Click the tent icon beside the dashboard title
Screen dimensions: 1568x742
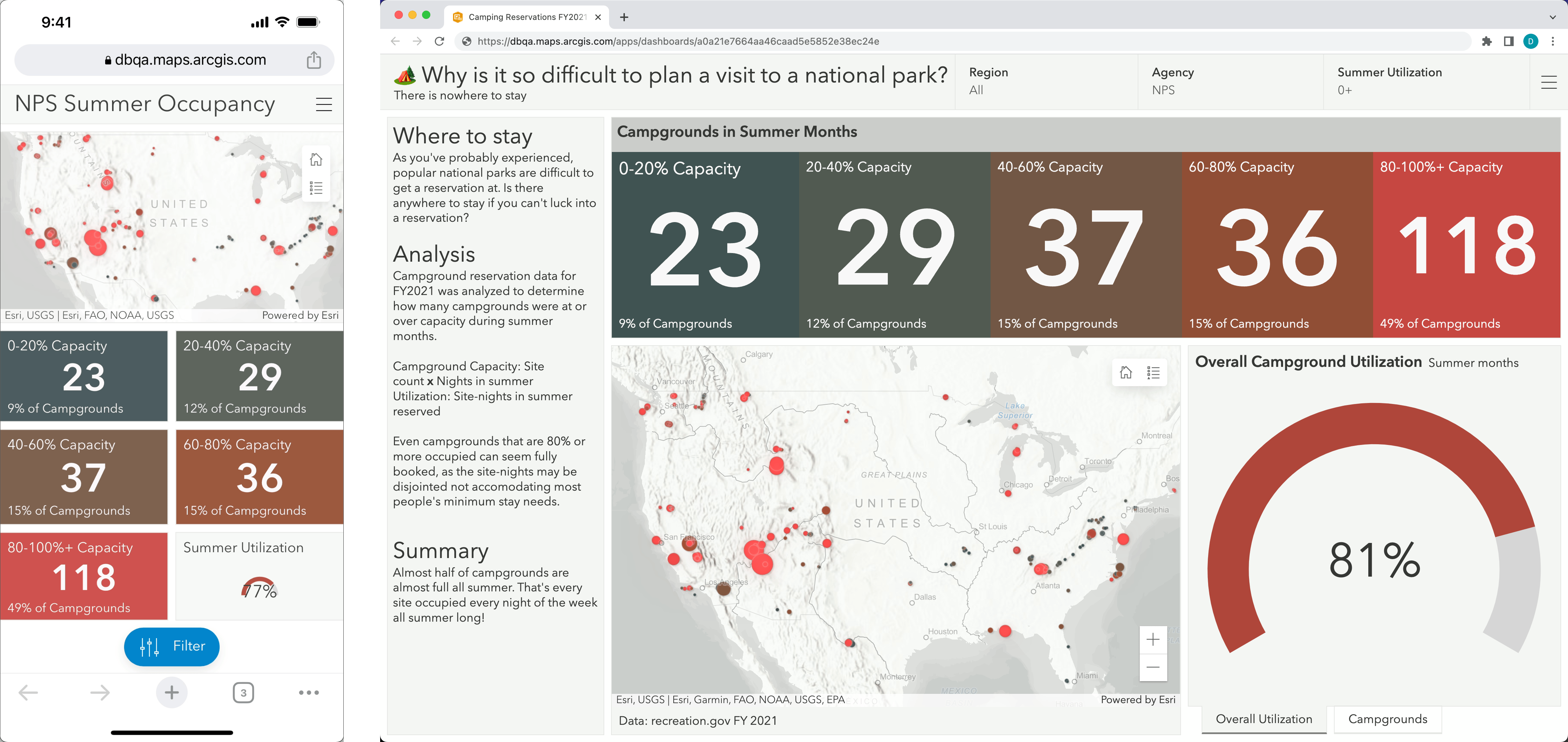pyautogui.click(x=405, y=76)
